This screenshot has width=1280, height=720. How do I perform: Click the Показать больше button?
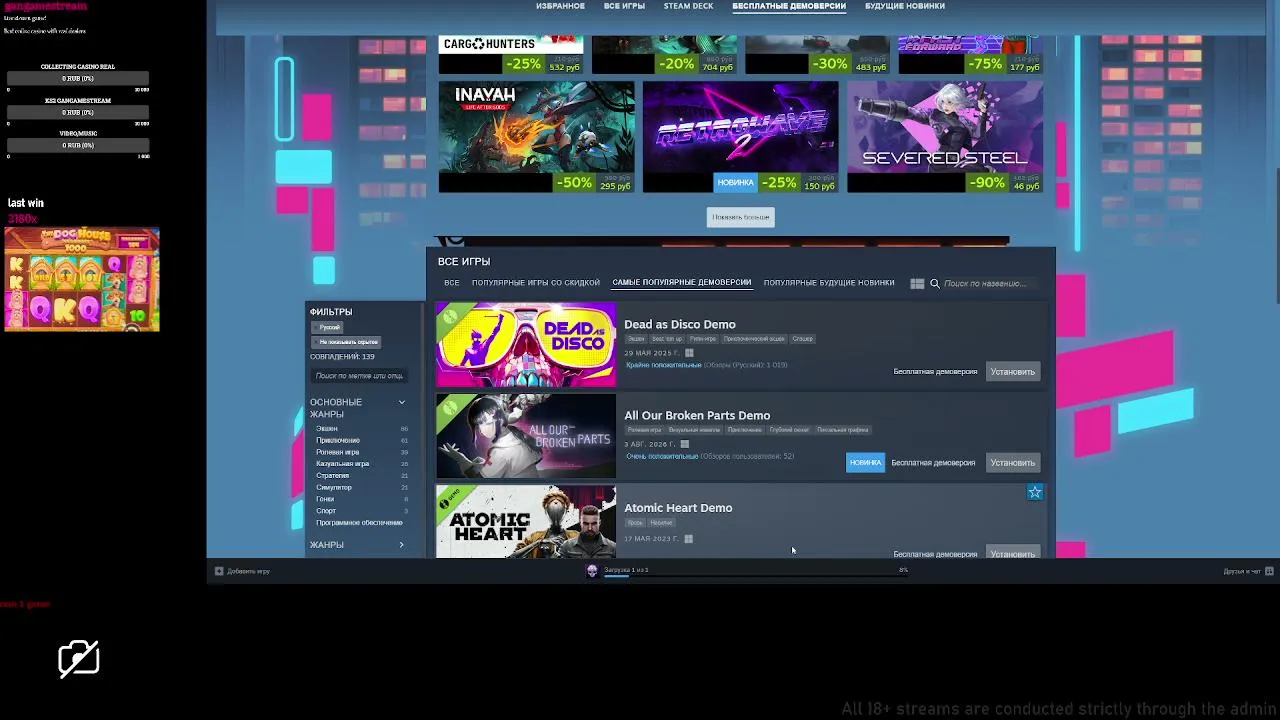(x=741, y=217)
